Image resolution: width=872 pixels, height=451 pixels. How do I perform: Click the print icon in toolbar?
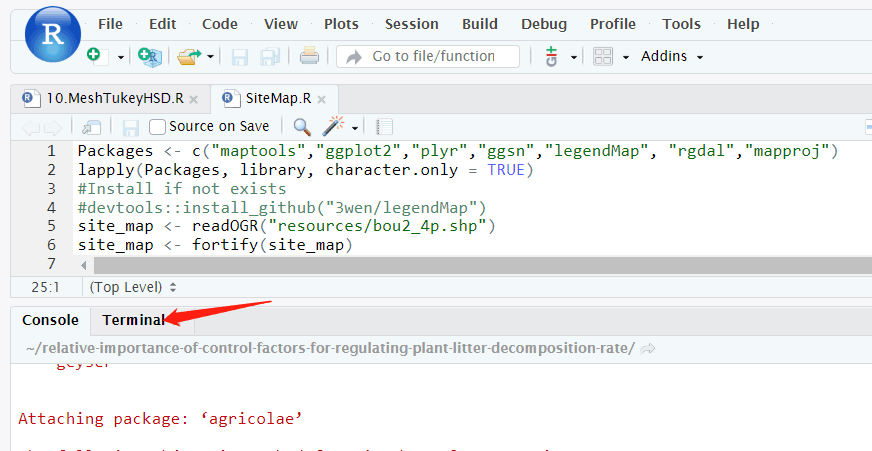309,57
